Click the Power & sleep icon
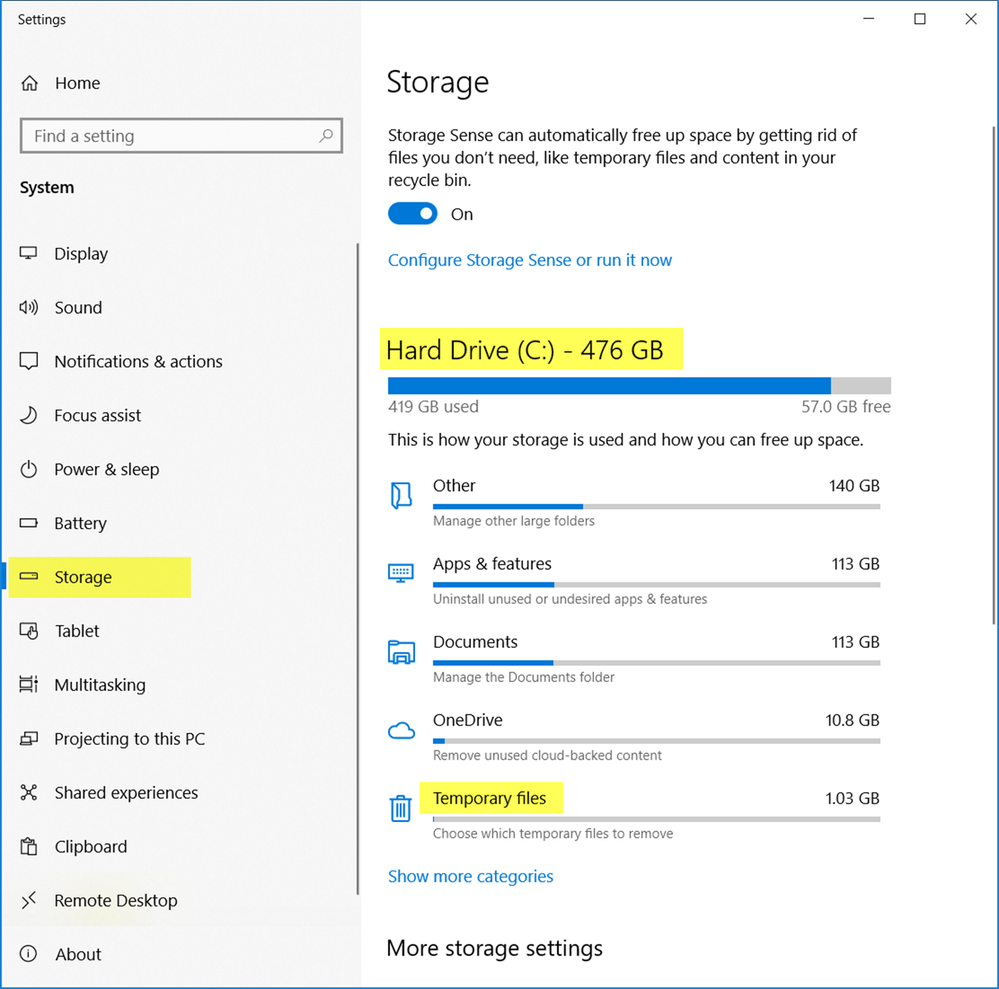 coord(29,469)
